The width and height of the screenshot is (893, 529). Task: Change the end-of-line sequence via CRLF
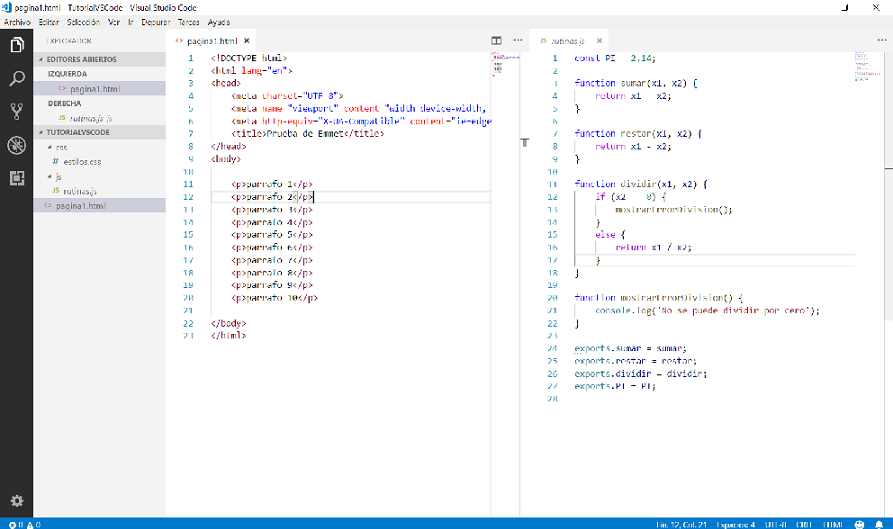[x=804, y=524]
